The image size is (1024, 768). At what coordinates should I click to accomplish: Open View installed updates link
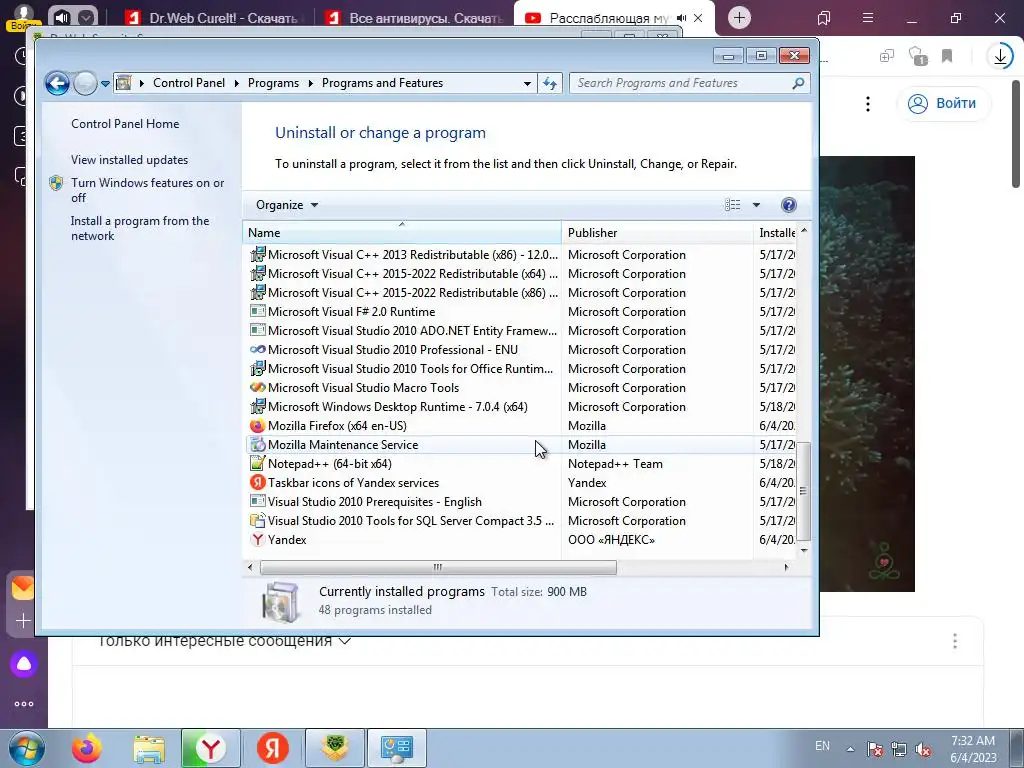coord(129,159)
